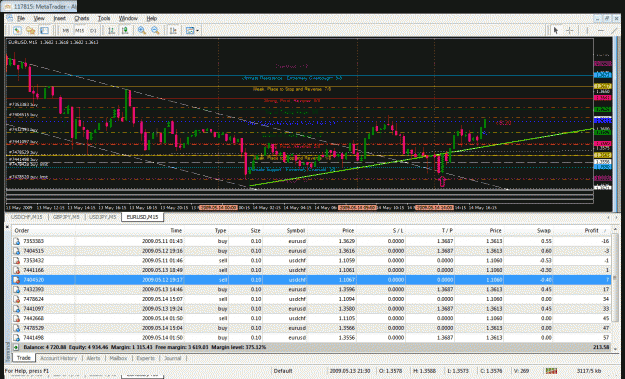Click the order icon for 7441166
Image resolution: width=625 pixels, height=379 pixels.
tap(16, 270)
